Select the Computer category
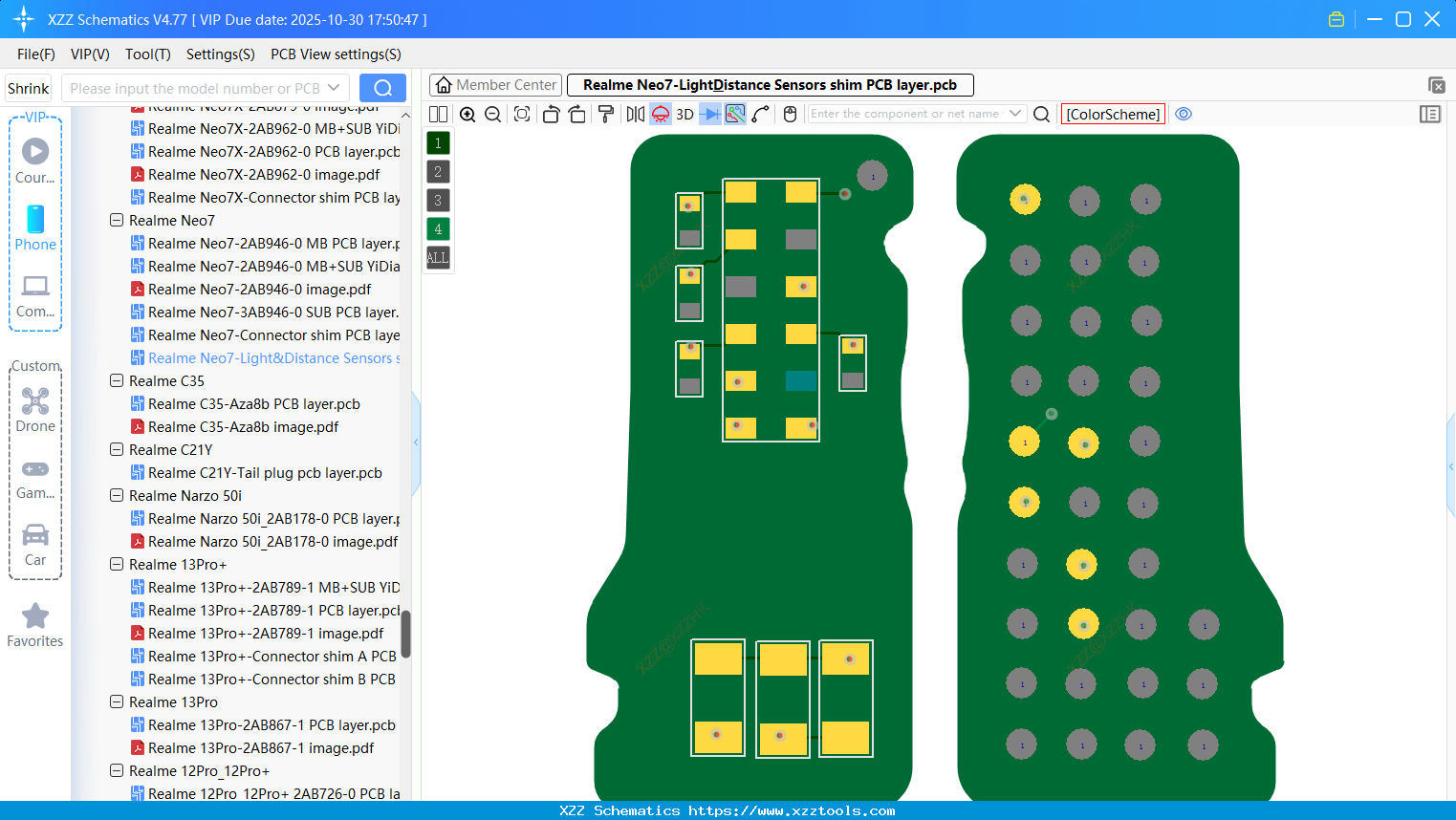This screenshot has height=820, width=1456. (x=35, y=295)
